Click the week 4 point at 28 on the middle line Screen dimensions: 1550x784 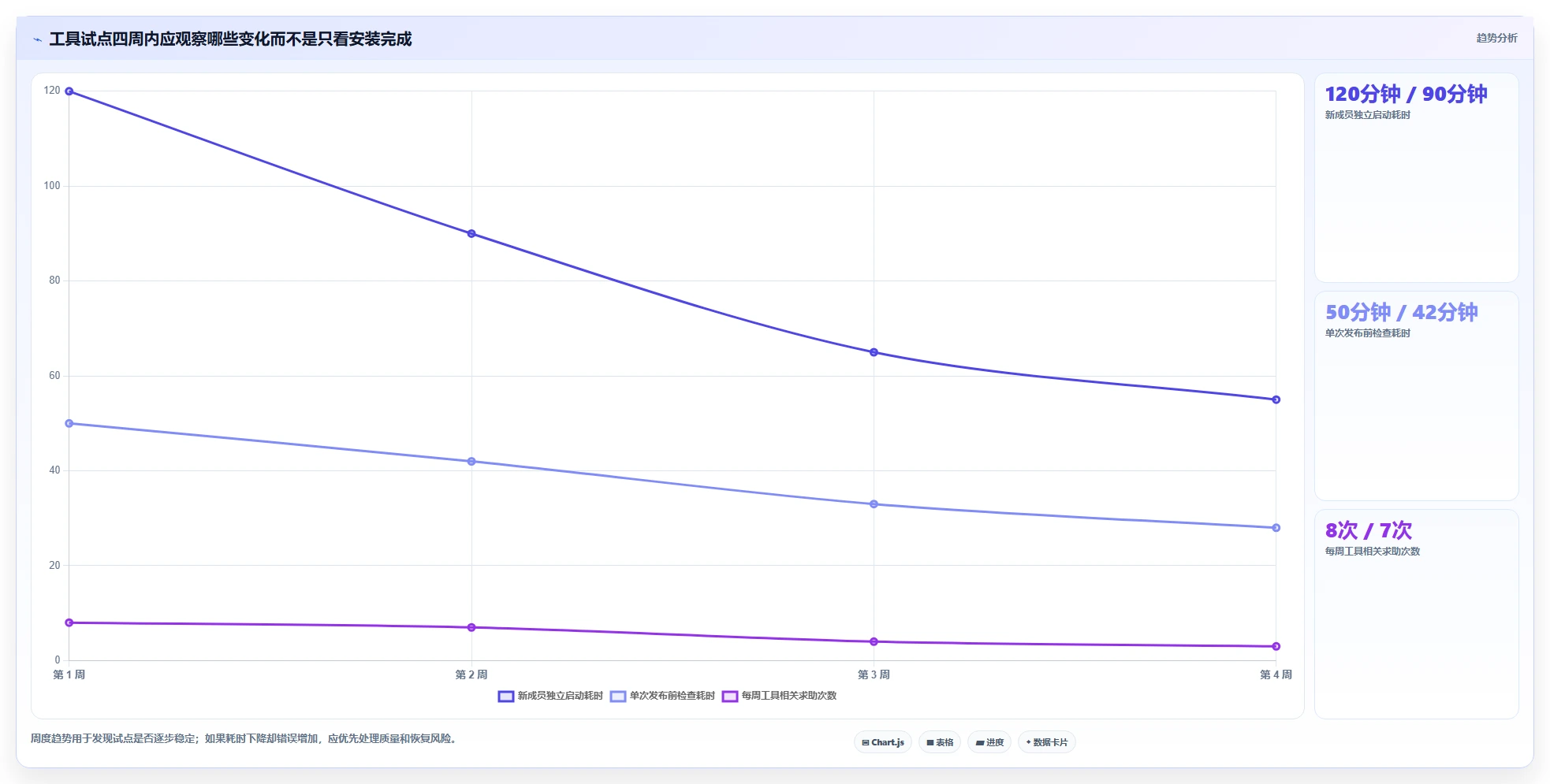1276,528
